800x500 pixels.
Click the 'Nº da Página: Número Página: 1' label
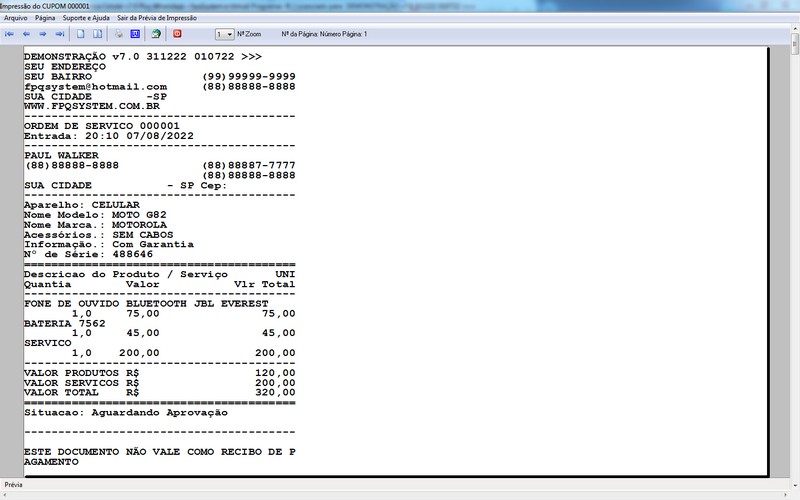(x=324, y=34)
